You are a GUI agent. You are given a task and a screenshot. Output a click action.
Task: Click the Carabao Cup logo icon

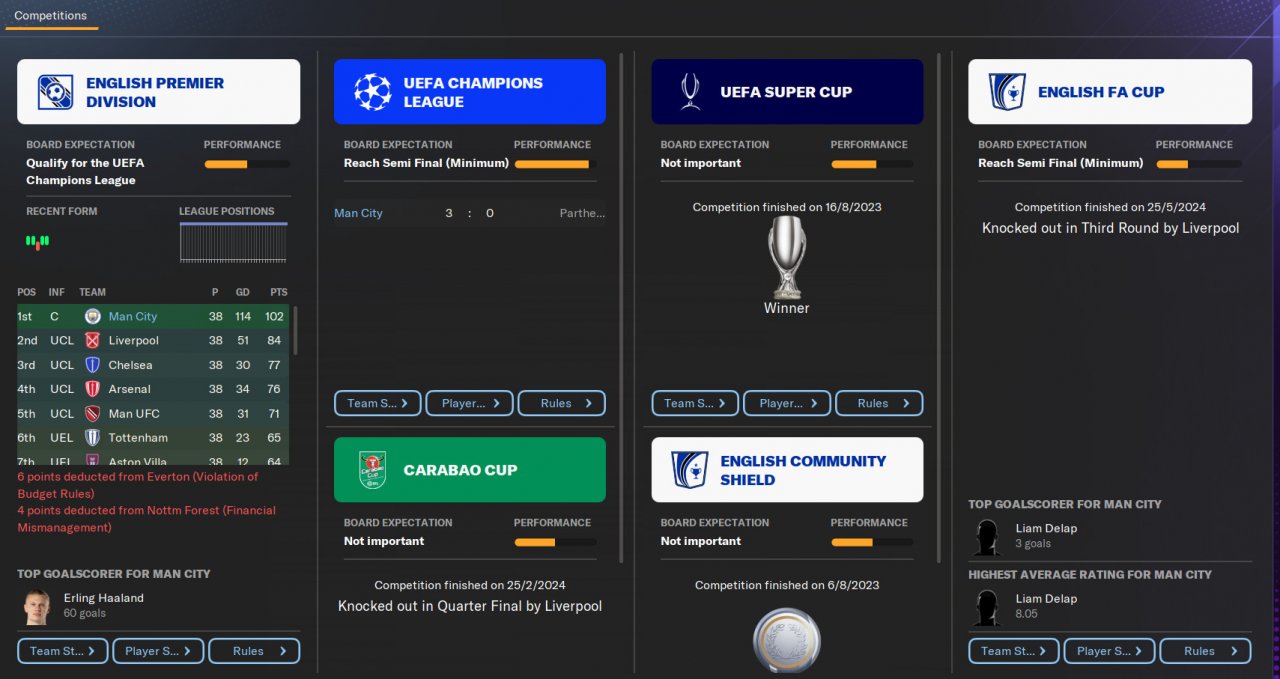(x=372, y=470)
